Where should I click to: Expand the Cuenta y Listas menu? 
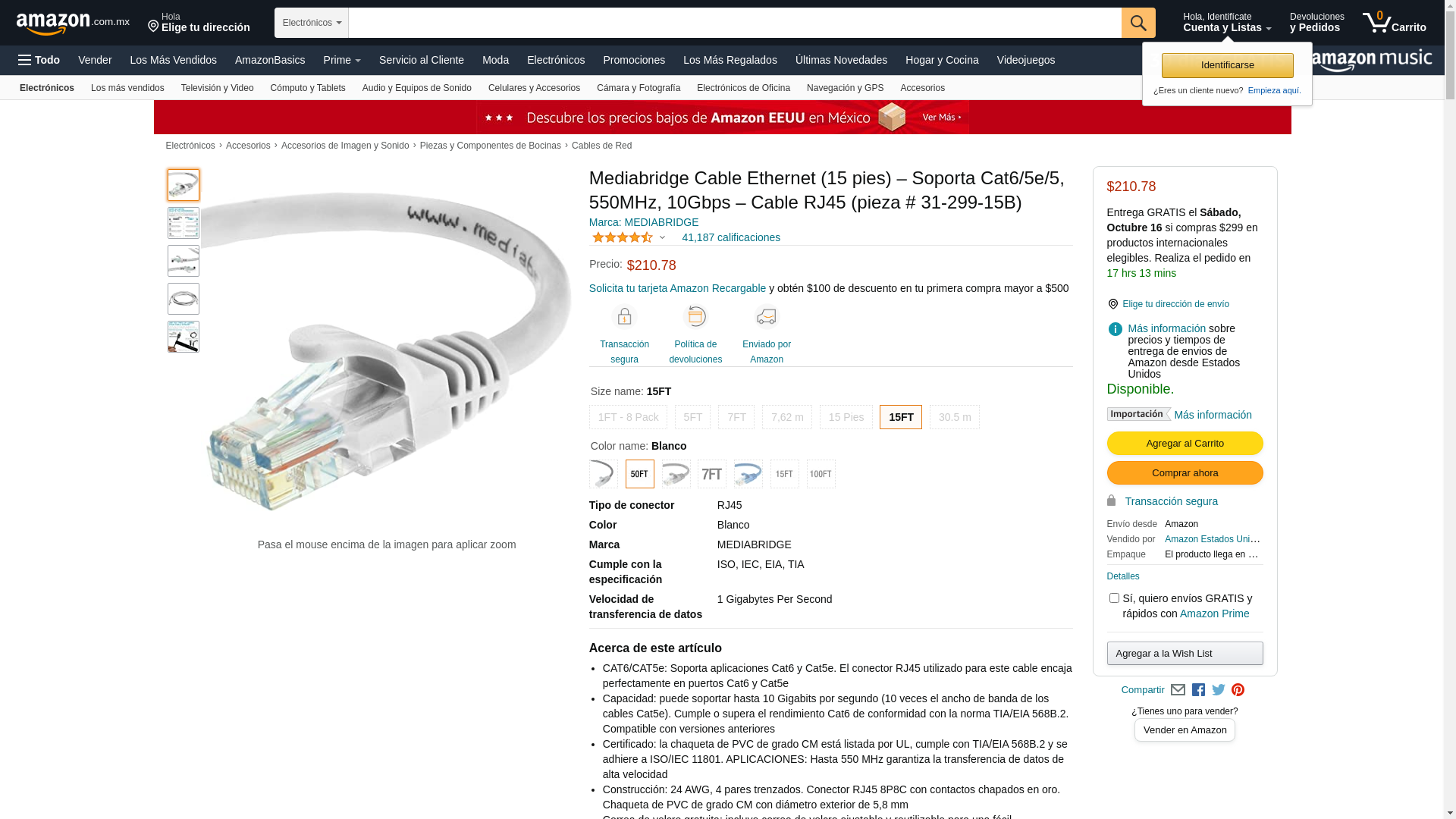click(1227, 23)
